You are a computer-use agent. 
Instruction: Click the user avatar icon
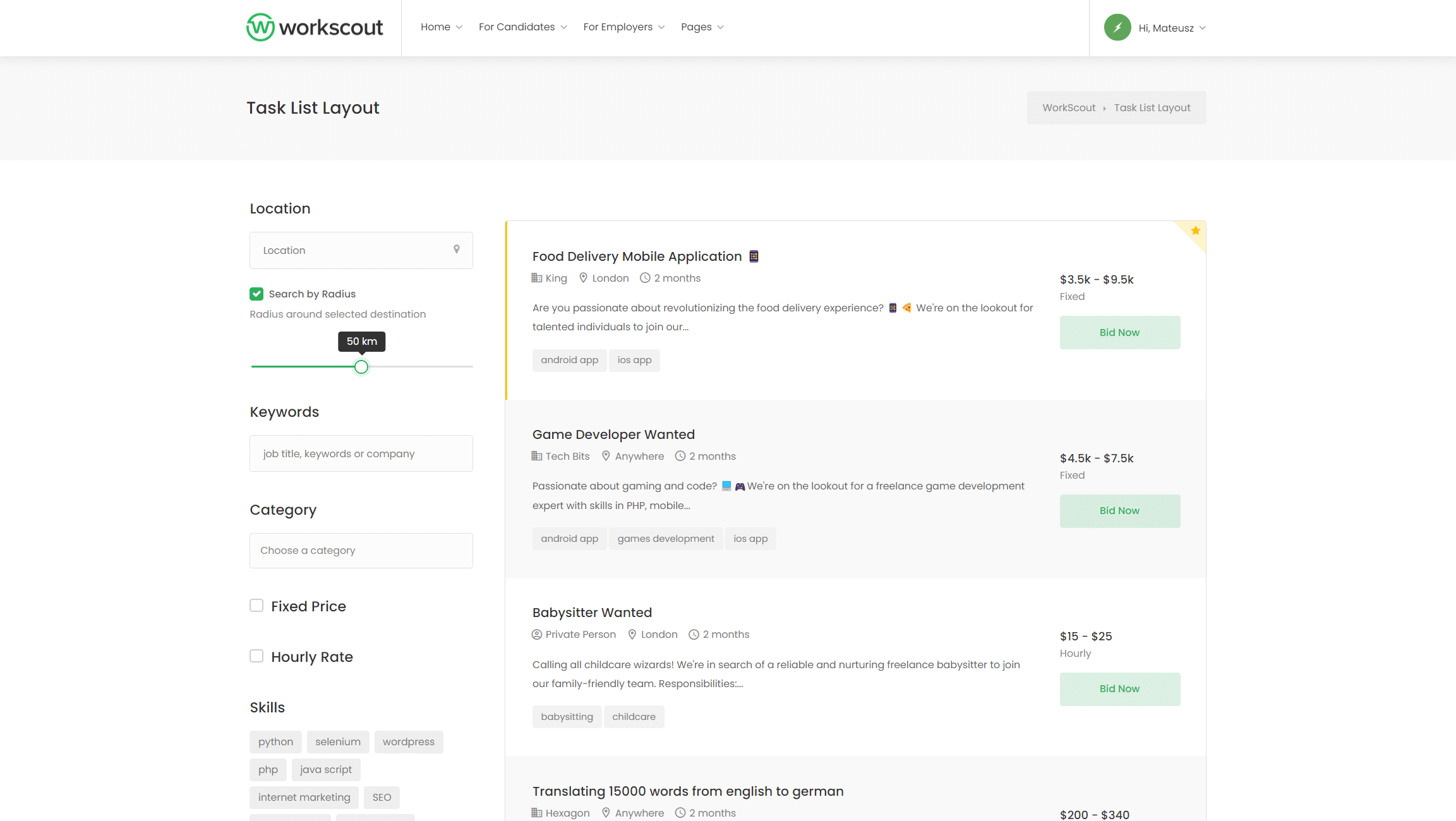coord(1117,28)
